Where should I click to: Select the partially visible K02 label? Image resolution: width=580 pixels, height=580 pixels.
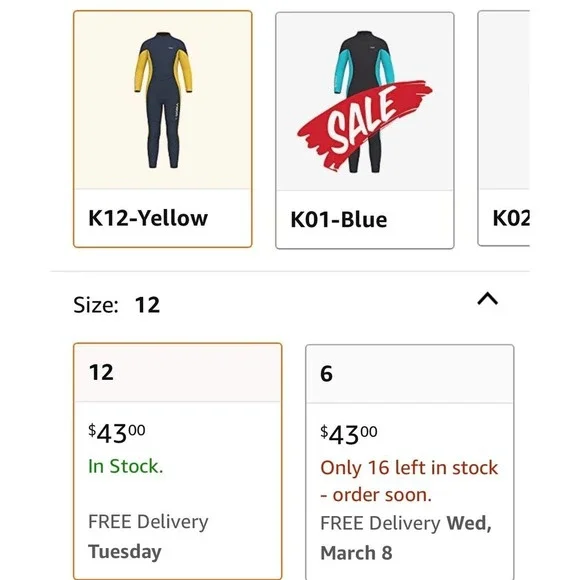click(511, 218)
